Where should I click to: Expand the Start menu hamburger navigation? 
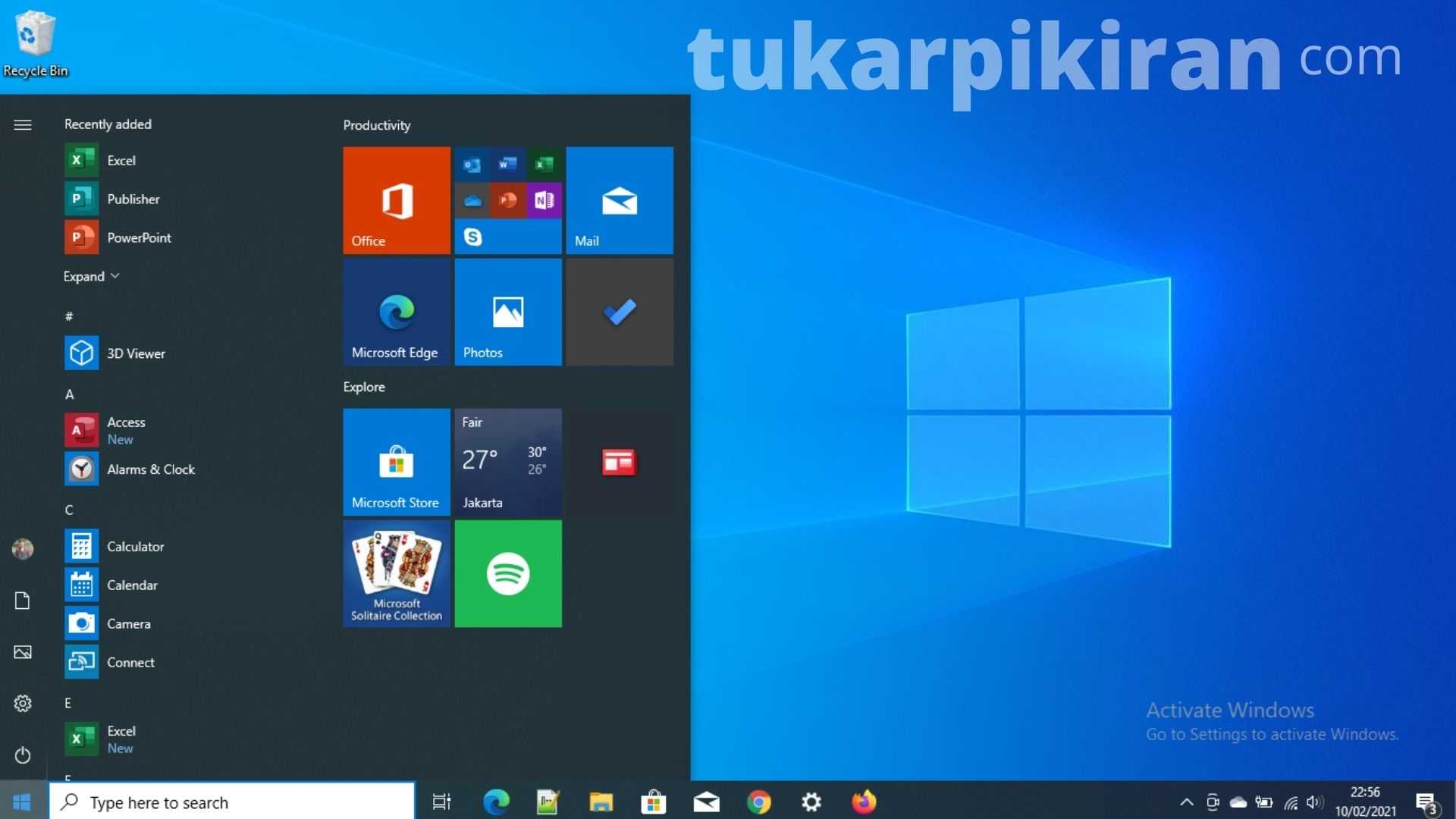[23, 124]
